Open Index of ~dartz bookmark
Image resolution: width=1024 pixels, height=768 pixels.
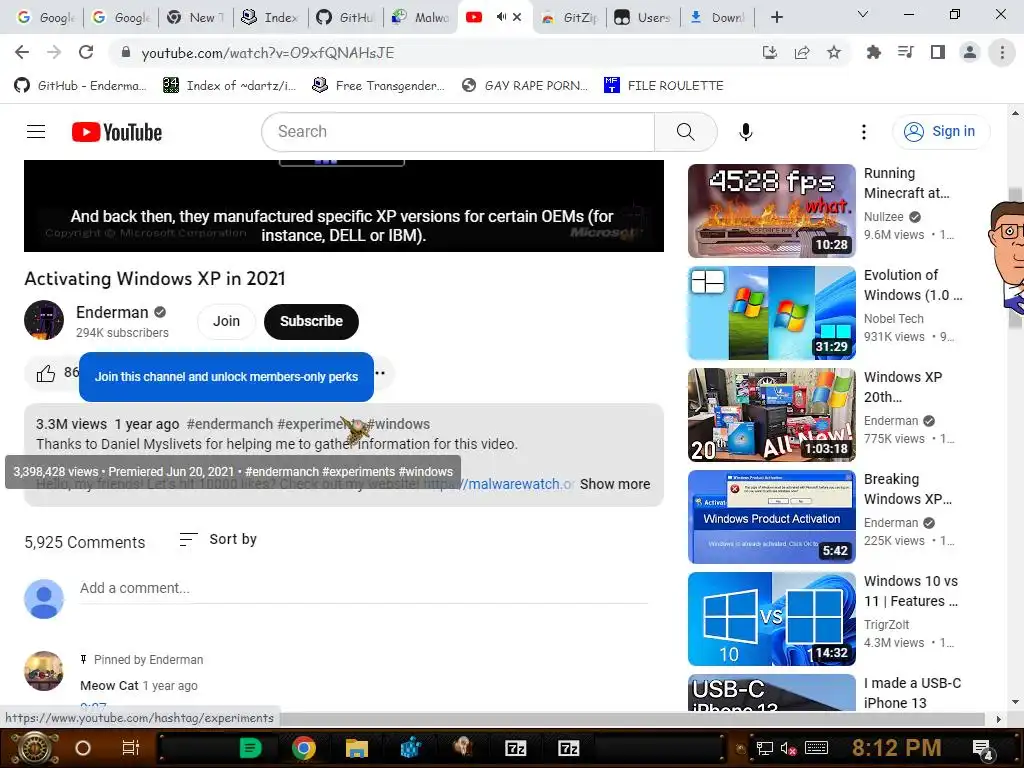click(229, 86)
